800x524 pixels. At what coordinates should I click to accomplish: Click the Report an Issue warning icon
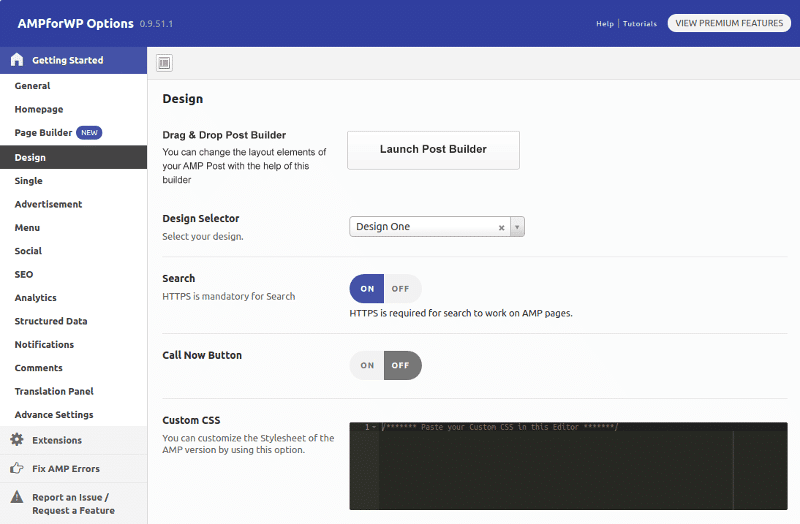(17, 496)
